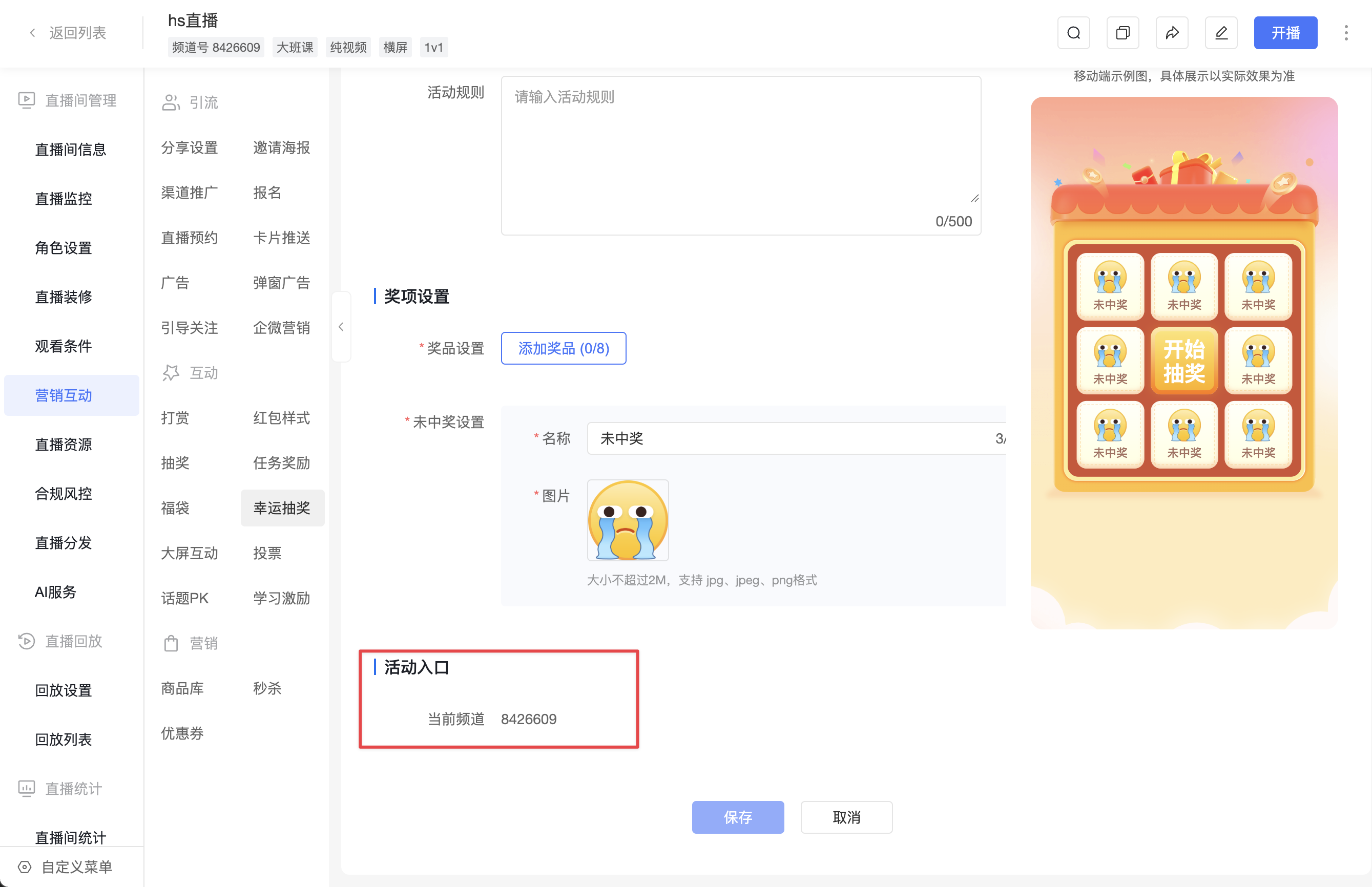
Task: Open 红包样式 submenu item
Action: click(x=282, y=418)
